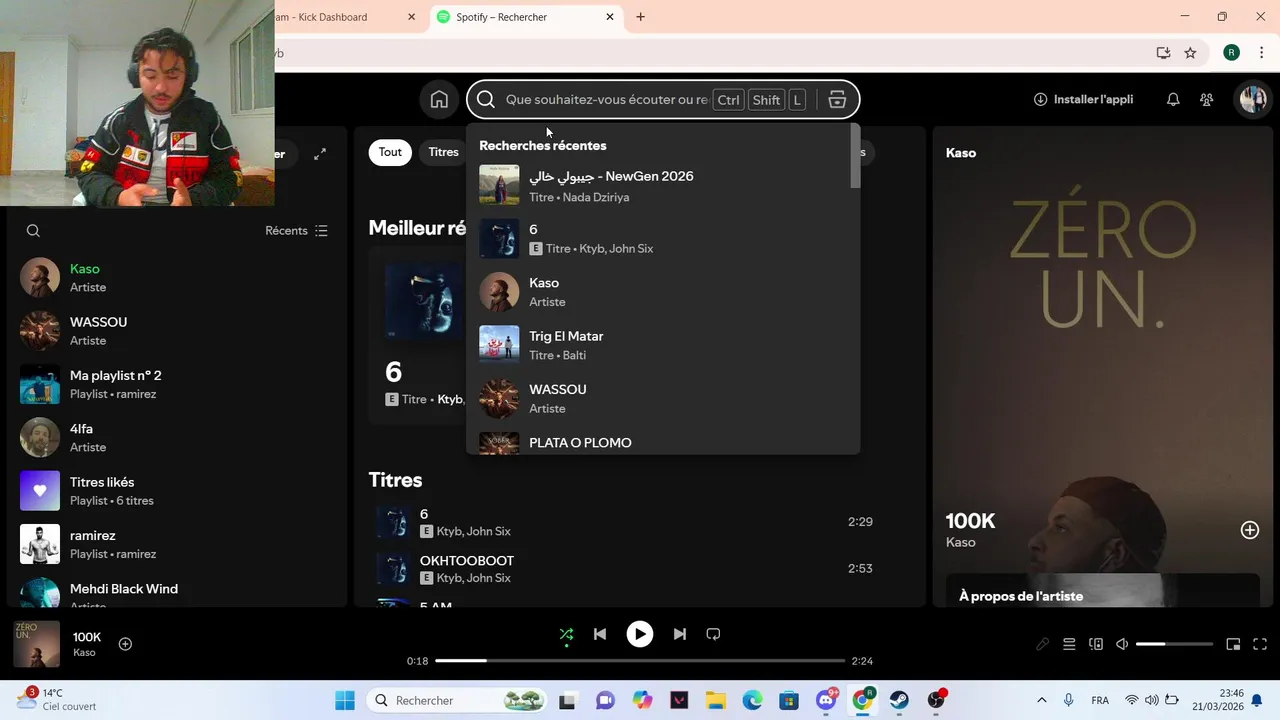The width and height of the screenshot is (1280, 720).
Task: Mute with the speaker icon in player
Action: (x=1122, y=644)
